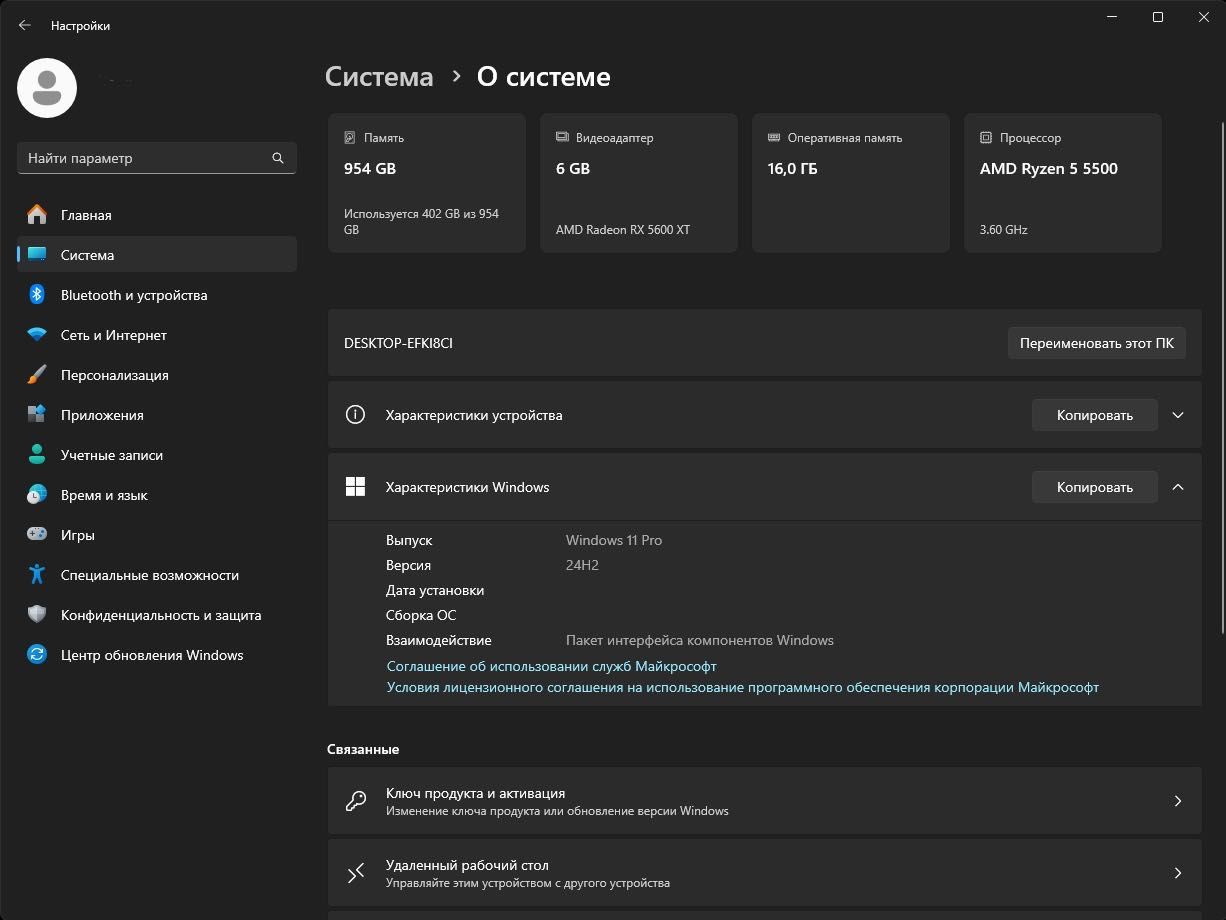Expand the Характеристики устройства section chevron
Screen dimensions: 1226x920
[x=1178, y=415]
